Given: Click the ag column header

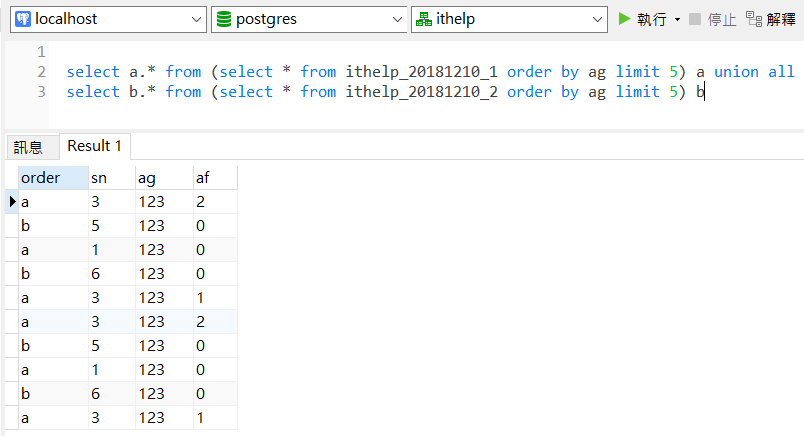Looking at the screenshot, I should [164, 178].
